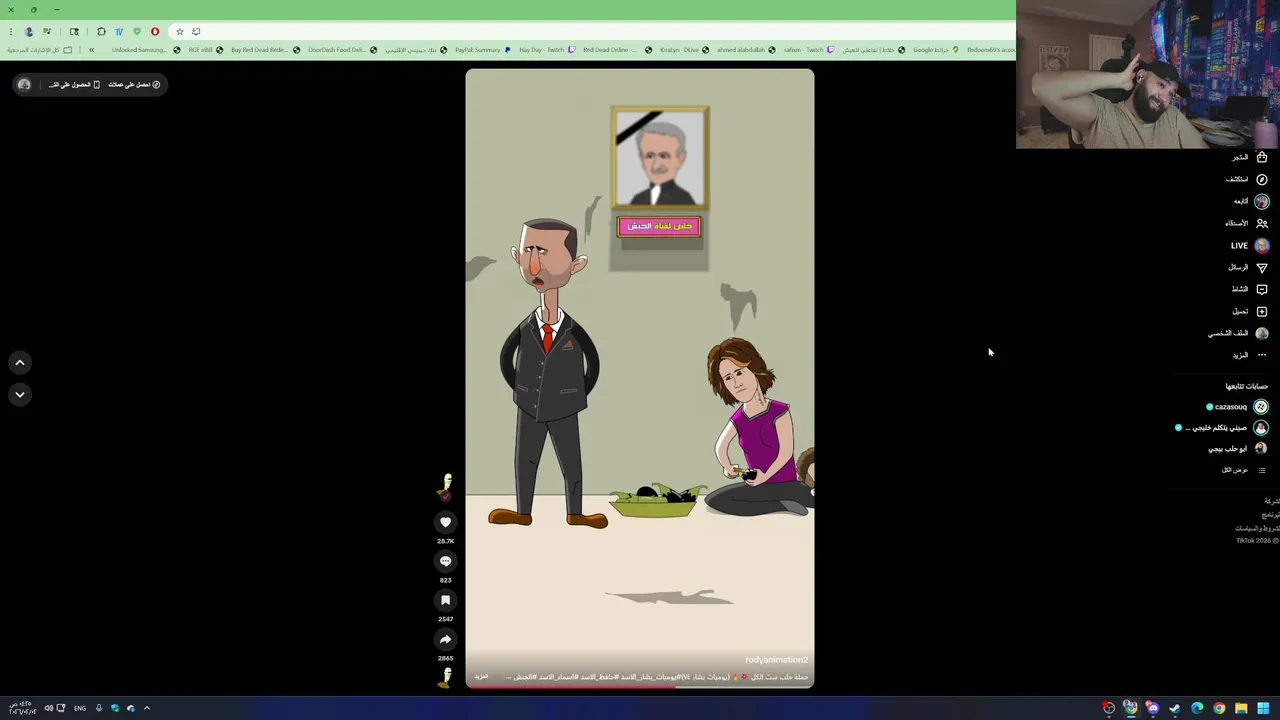Open More (المزيد) options with three dots
1280x720 pixels.
1249,355
